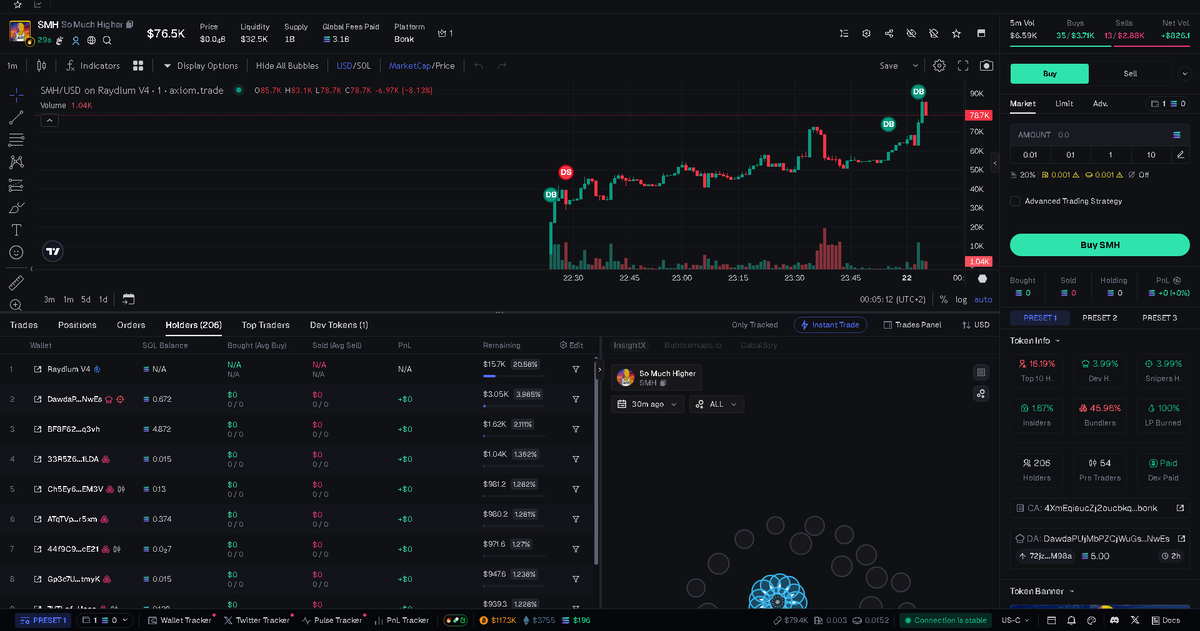This screenshot has width=1200, height=631.
Task: Choose the 10 quick amount button
Action: [1151, 155]
